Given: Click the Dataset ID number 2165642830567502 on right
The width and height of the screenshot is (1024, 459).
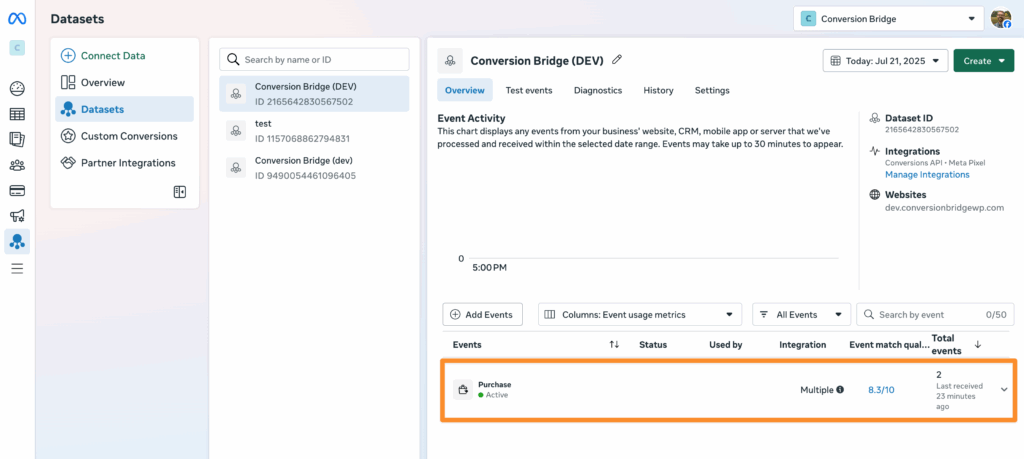Looking at the screenshot, I should pyautogui.click(x=921, y=129).
